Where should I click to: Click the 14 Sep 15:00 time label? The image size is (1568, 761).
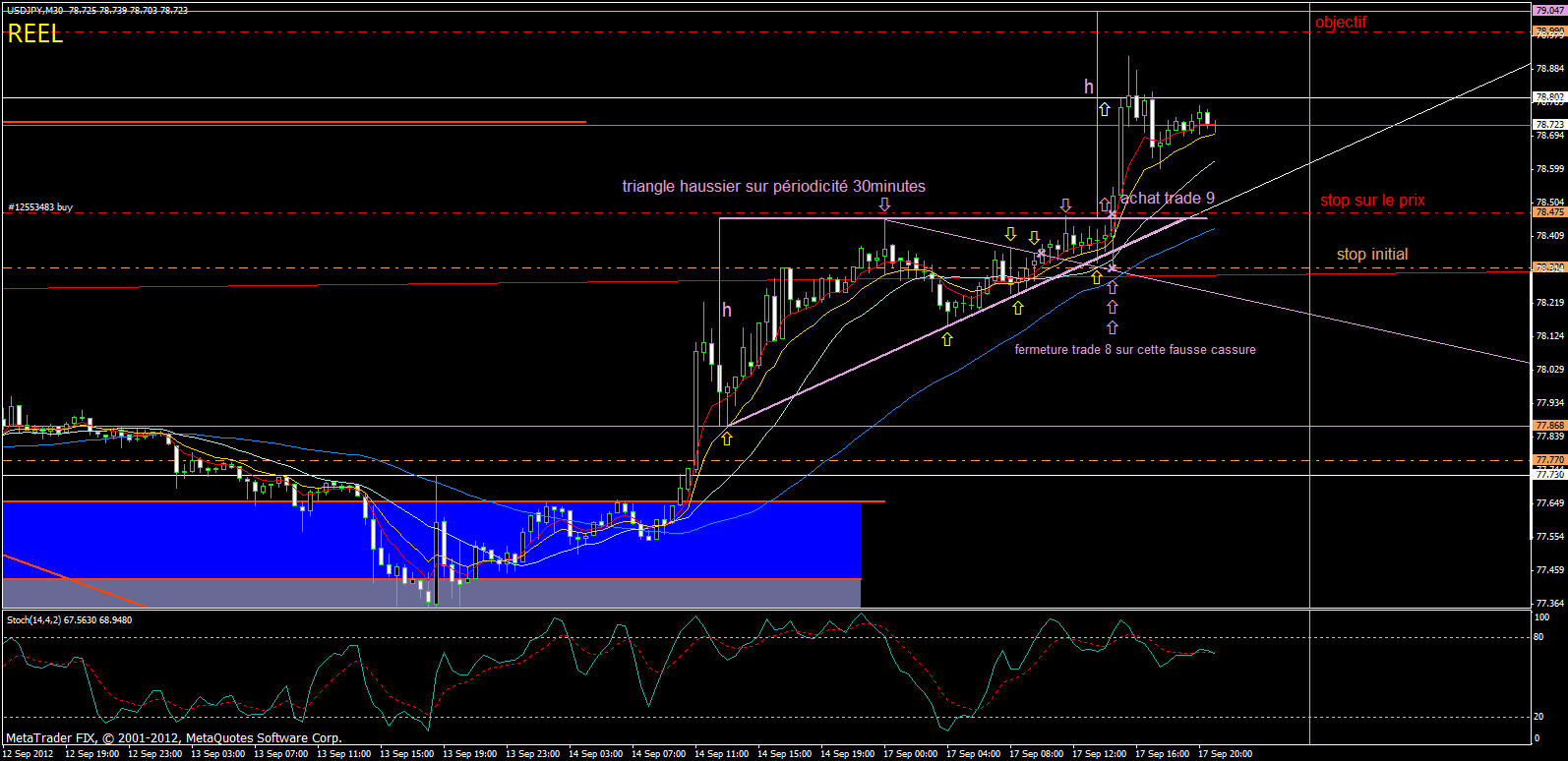pyautogui.click(x=784, y=754)
